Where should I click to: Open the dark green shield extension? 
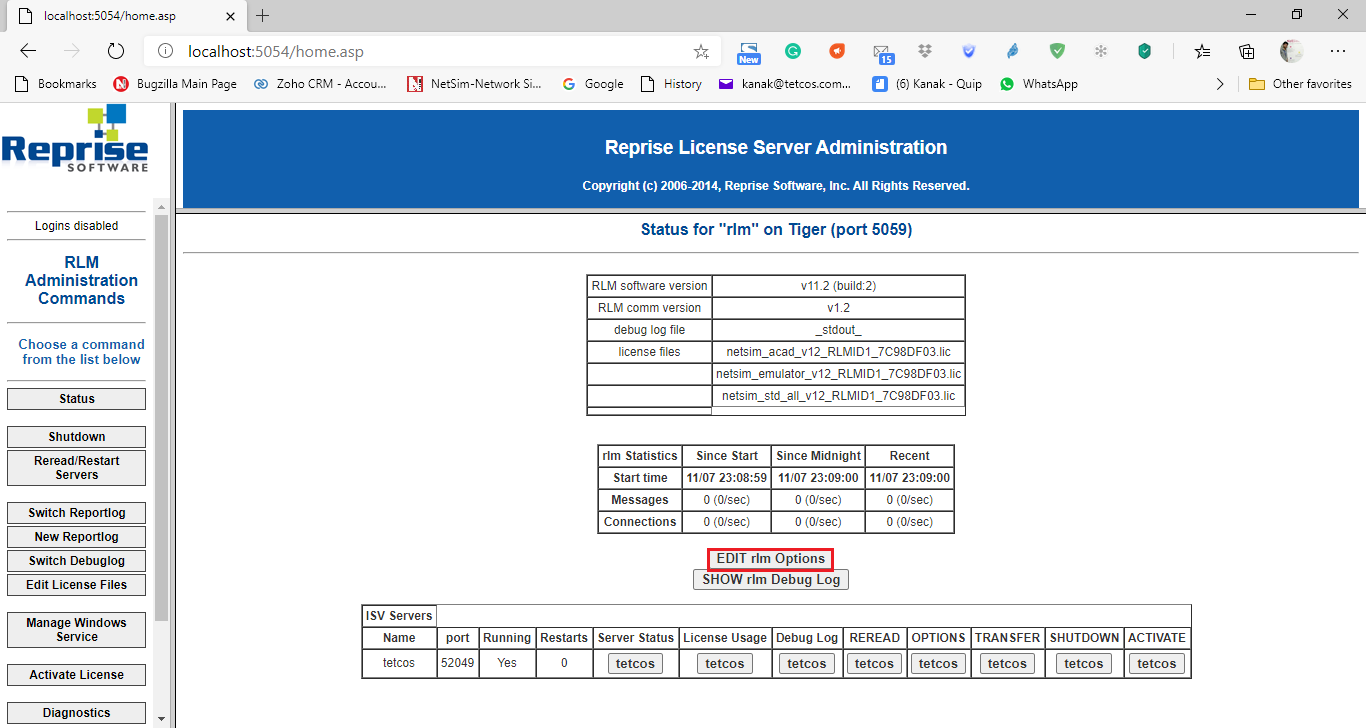[1145, 51]
